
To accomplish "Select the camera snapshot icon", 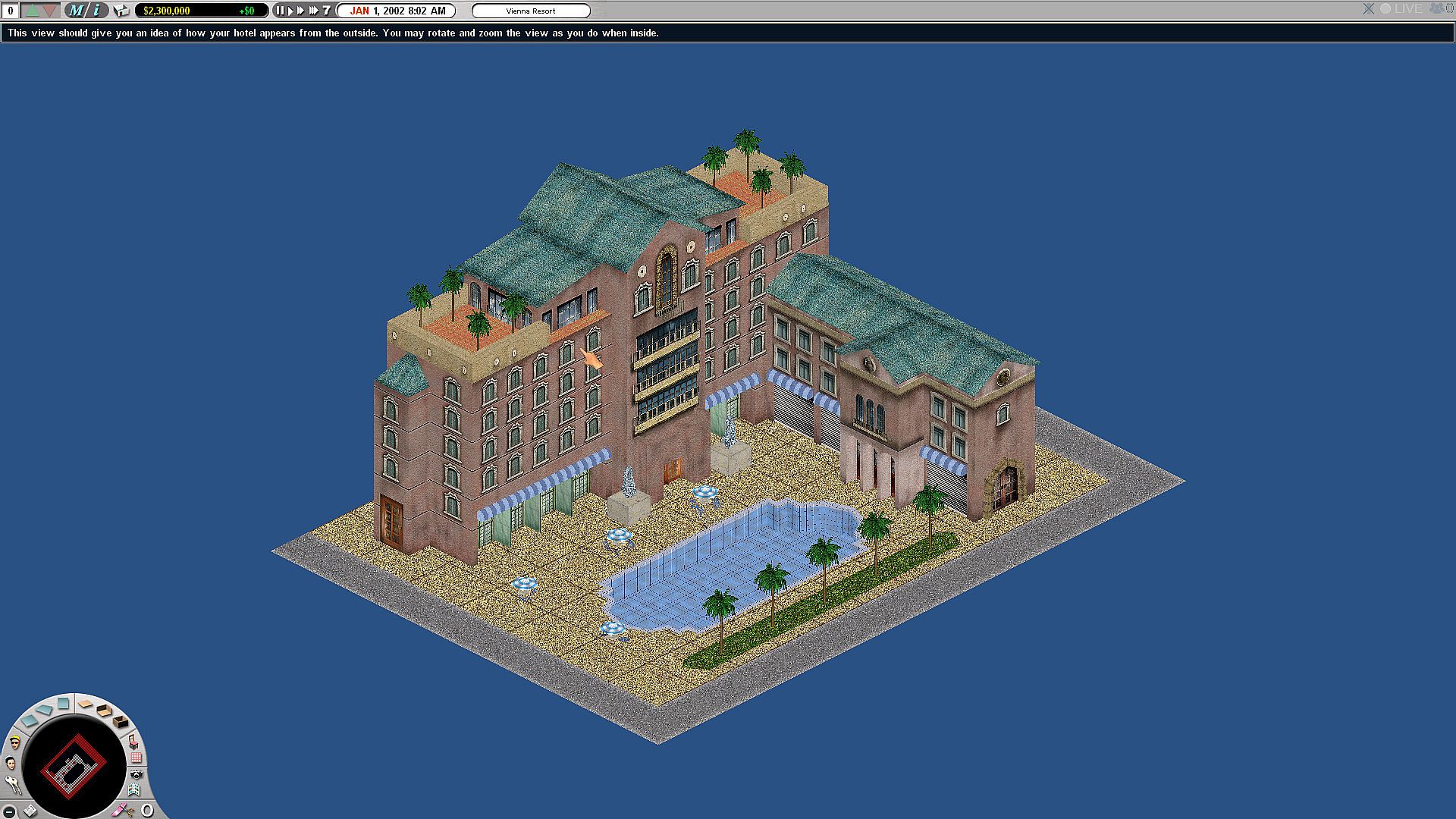I will click(136, 774).
